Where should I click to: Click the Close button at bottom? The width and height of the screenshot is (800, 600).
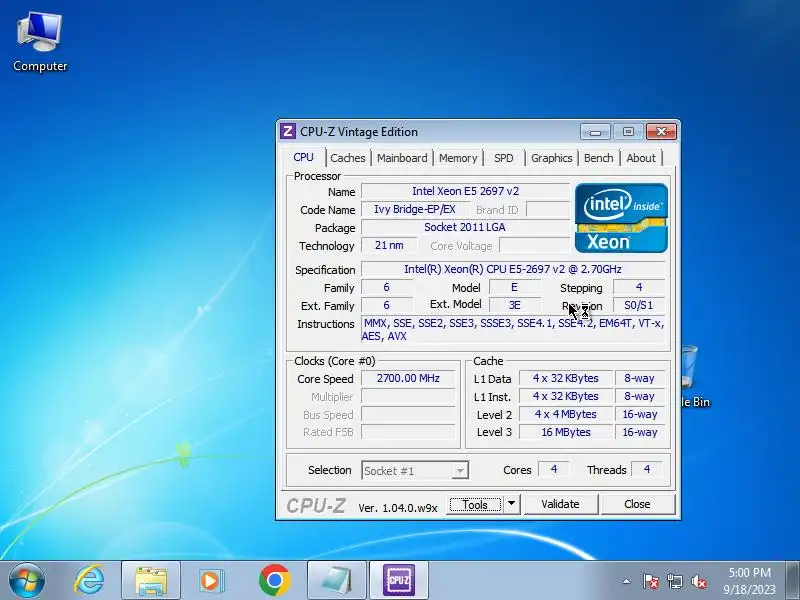pos(637,504)
